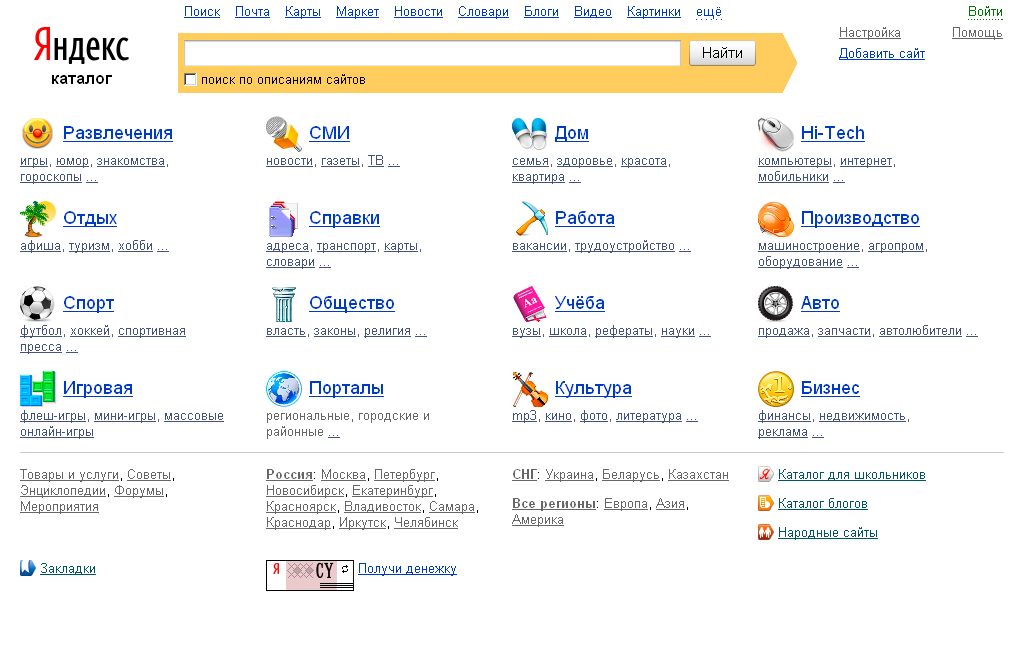Click the icon beside Каталог для школьников
Screen dimensions: 1024x660
(x=765, y=475)
